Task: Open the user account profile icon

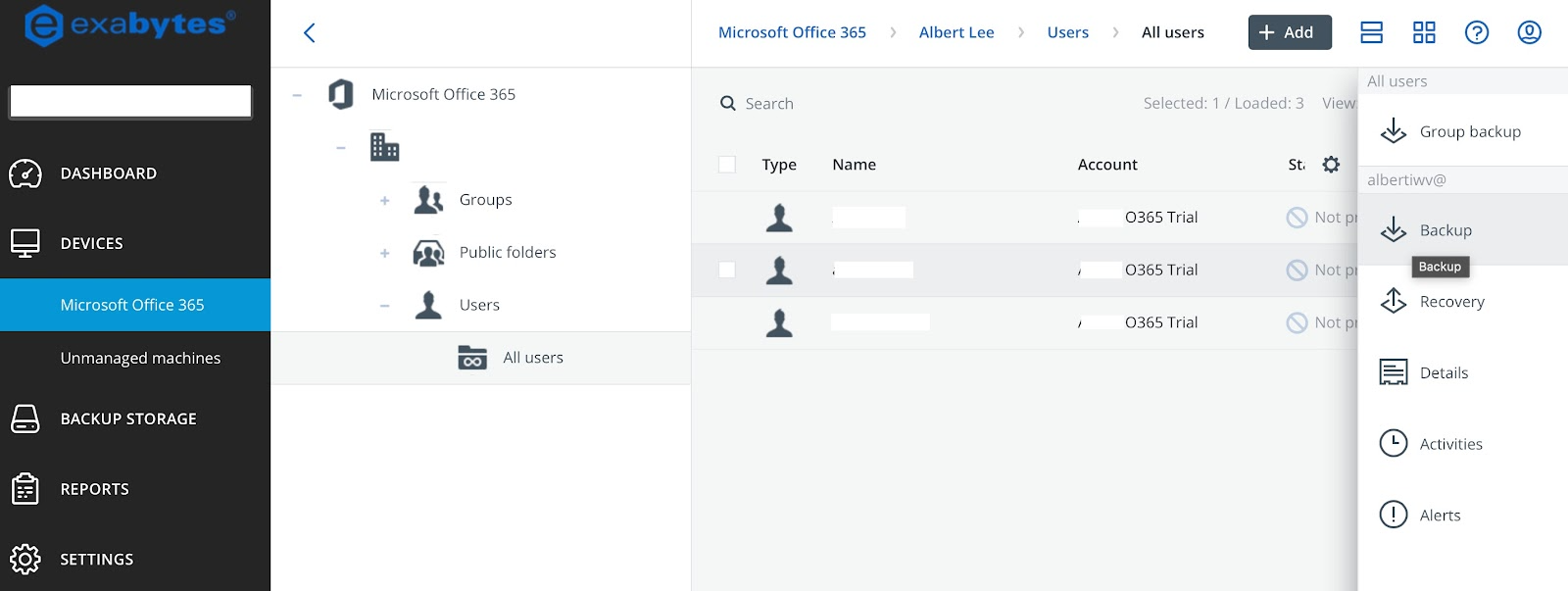Action: [x=1530, y=32]
